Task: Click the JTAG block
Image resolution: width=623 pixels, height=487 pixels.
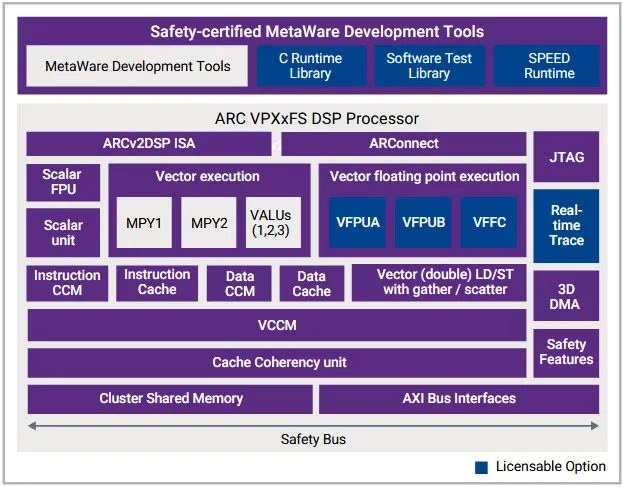Action: tap(566, 157)
